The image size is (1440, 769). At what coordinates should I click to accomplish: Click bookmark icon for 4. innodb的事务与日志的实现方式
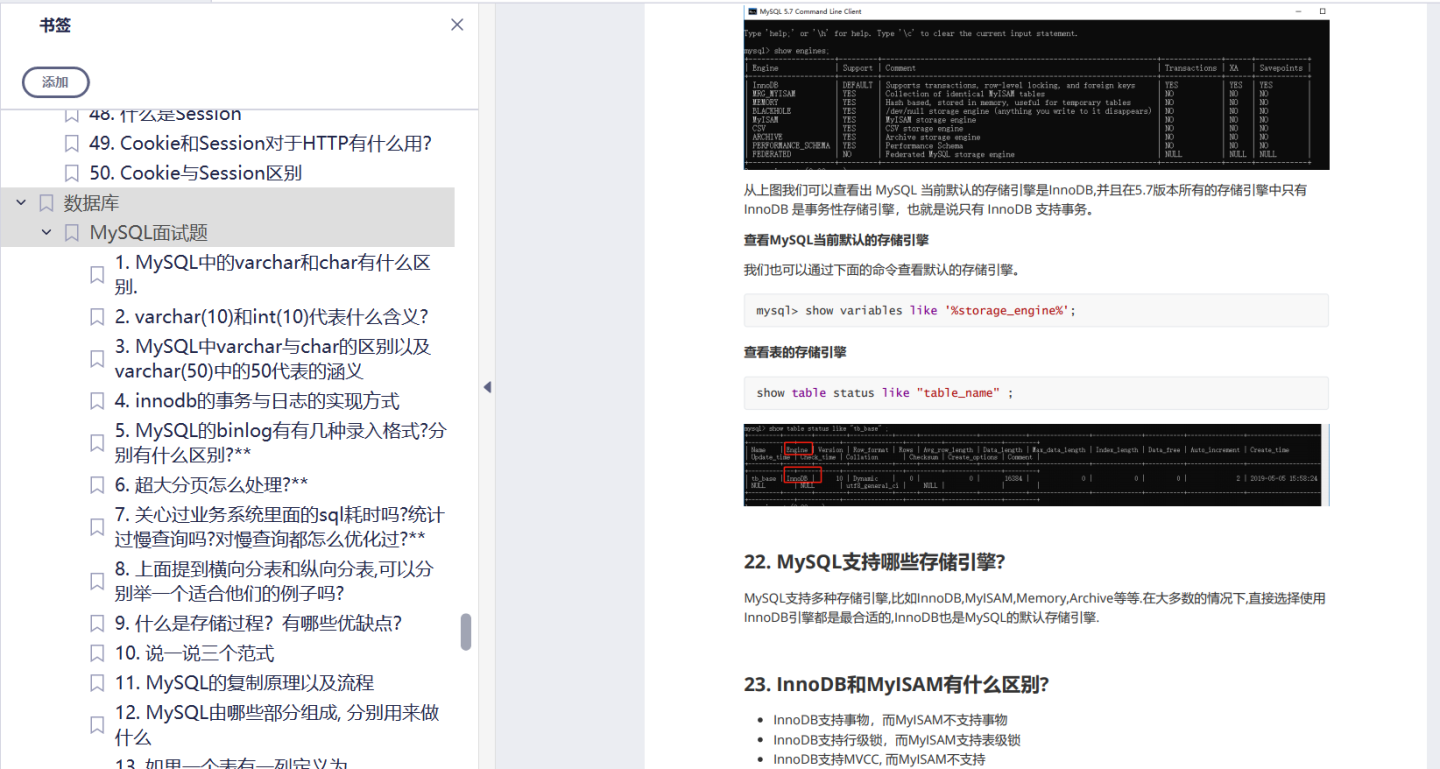coord(97,401)
